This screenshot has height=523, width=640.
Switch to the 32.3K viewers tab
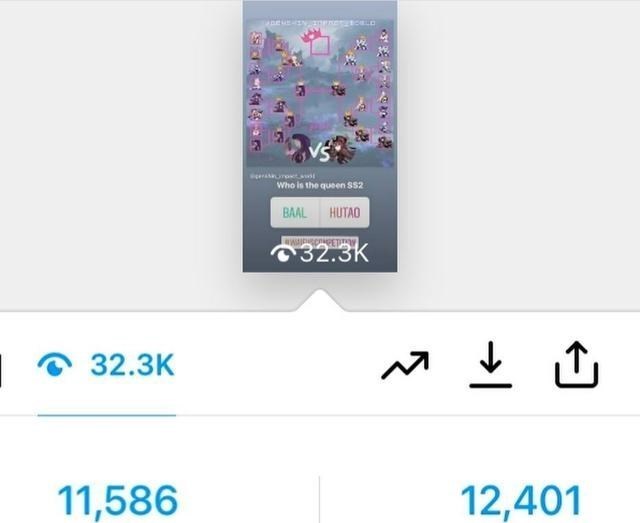click(107, 365)
